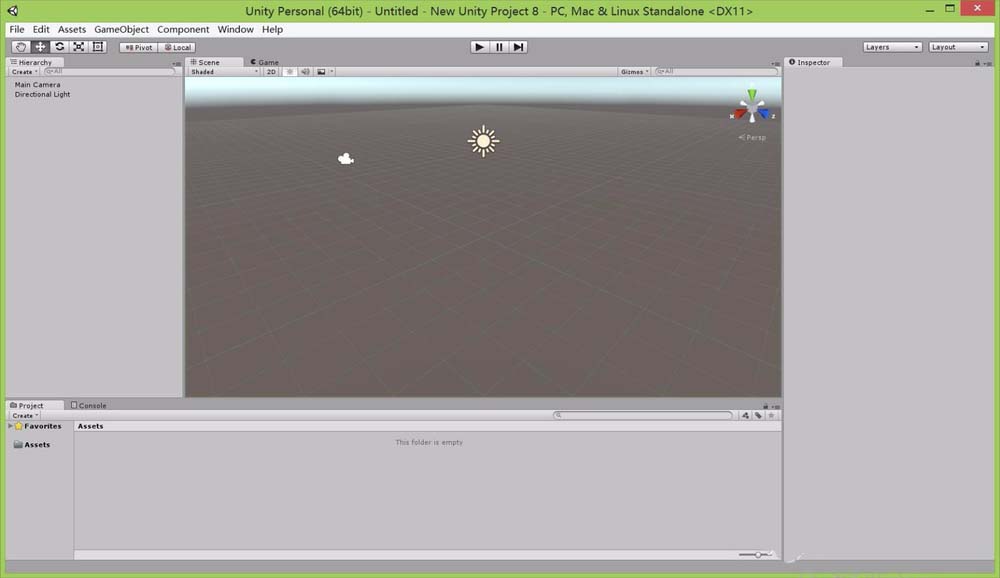Switch to the Game tab
The height and width of the screenshot is (578, 1000).
(264, 62)
